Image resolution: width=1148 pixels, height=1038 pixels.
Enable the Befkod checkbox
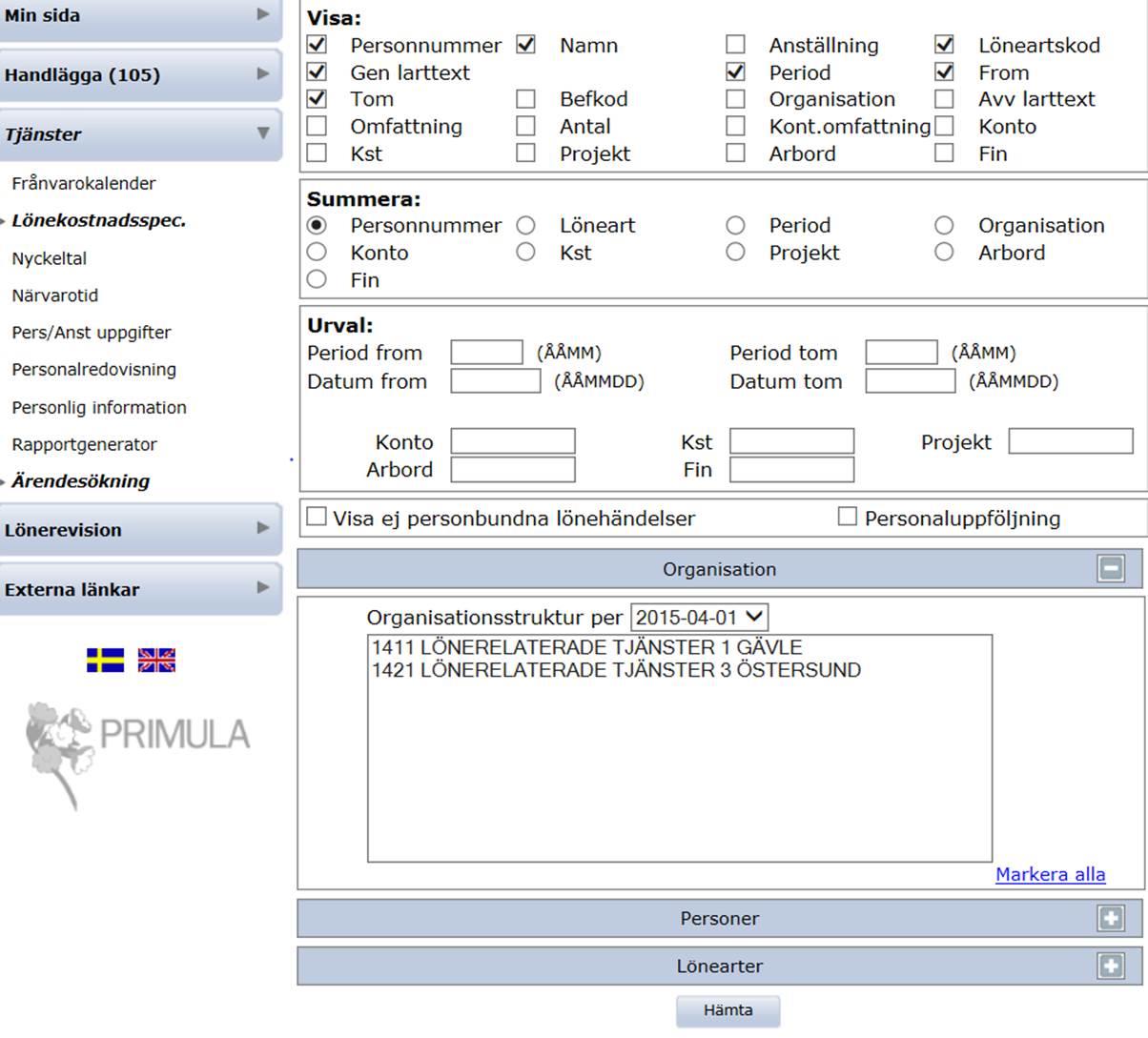525,98
